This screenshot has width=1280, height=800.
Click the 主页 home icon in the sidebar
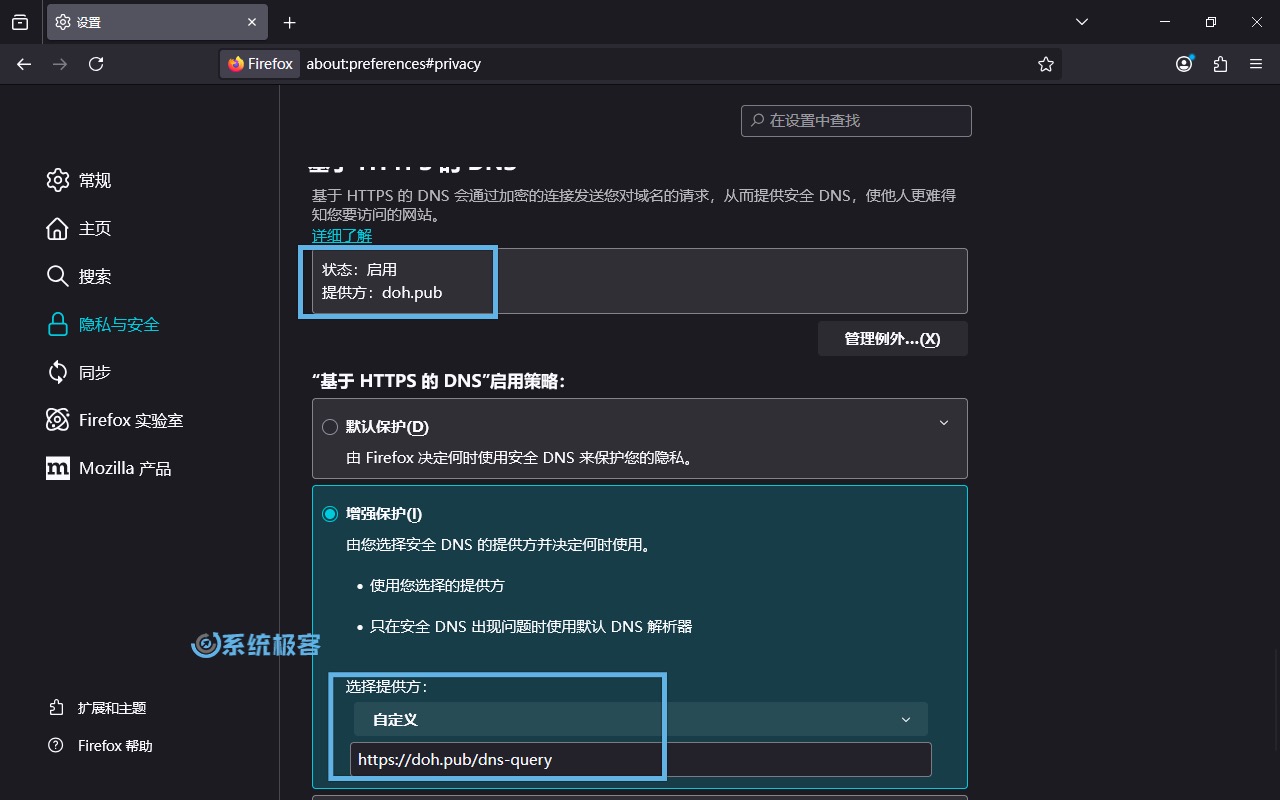coord(57,228)
